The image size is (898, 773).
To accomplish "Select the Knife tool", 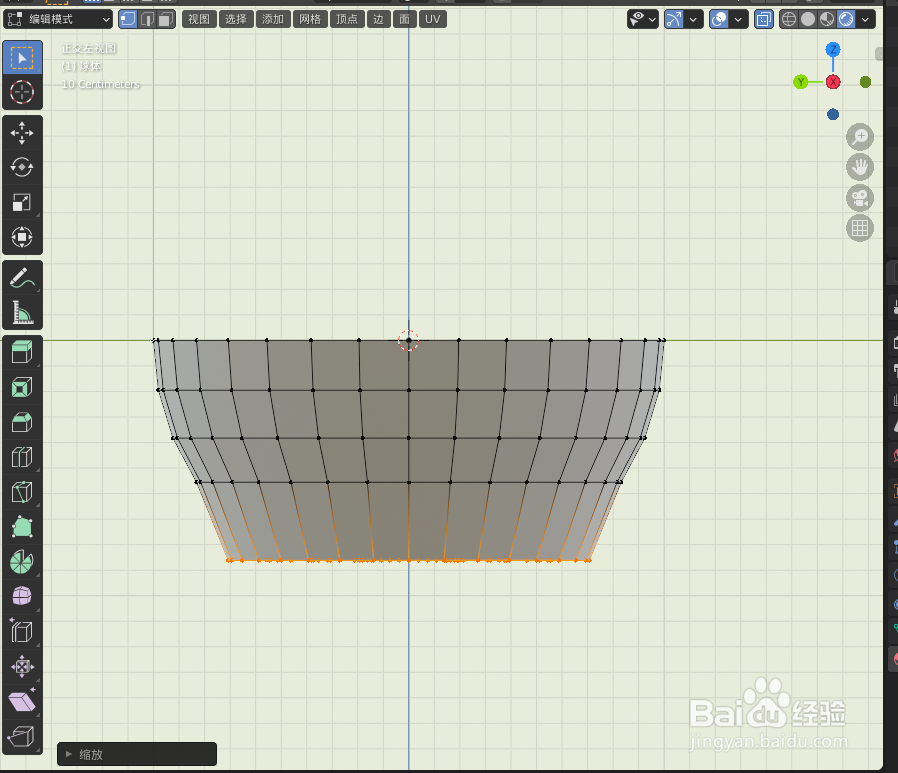I will pyautogui.click(x=22, y=492).
